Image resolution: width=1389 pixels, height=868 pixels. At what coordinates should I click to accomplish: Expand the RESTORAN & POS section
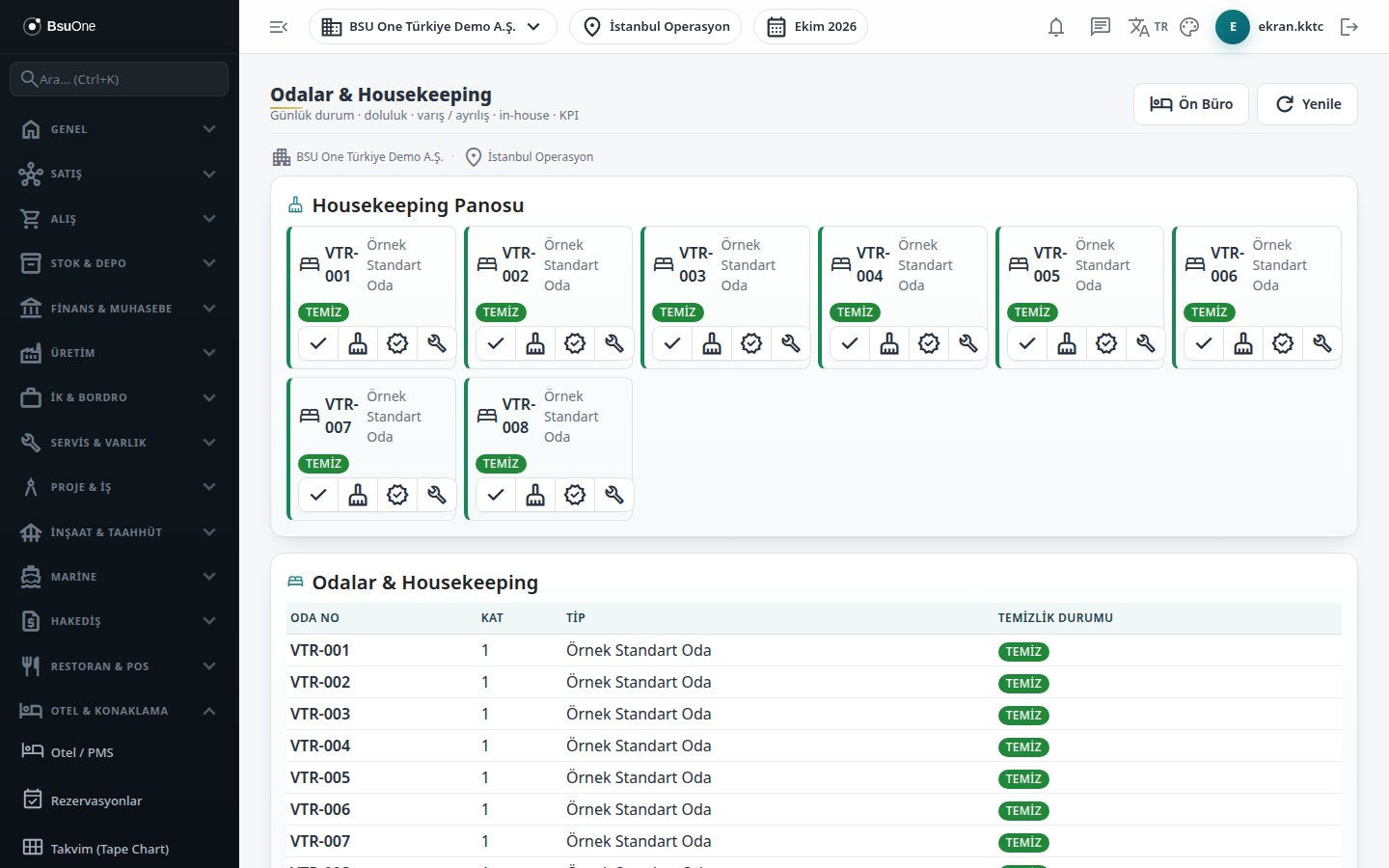click(120, 666)
